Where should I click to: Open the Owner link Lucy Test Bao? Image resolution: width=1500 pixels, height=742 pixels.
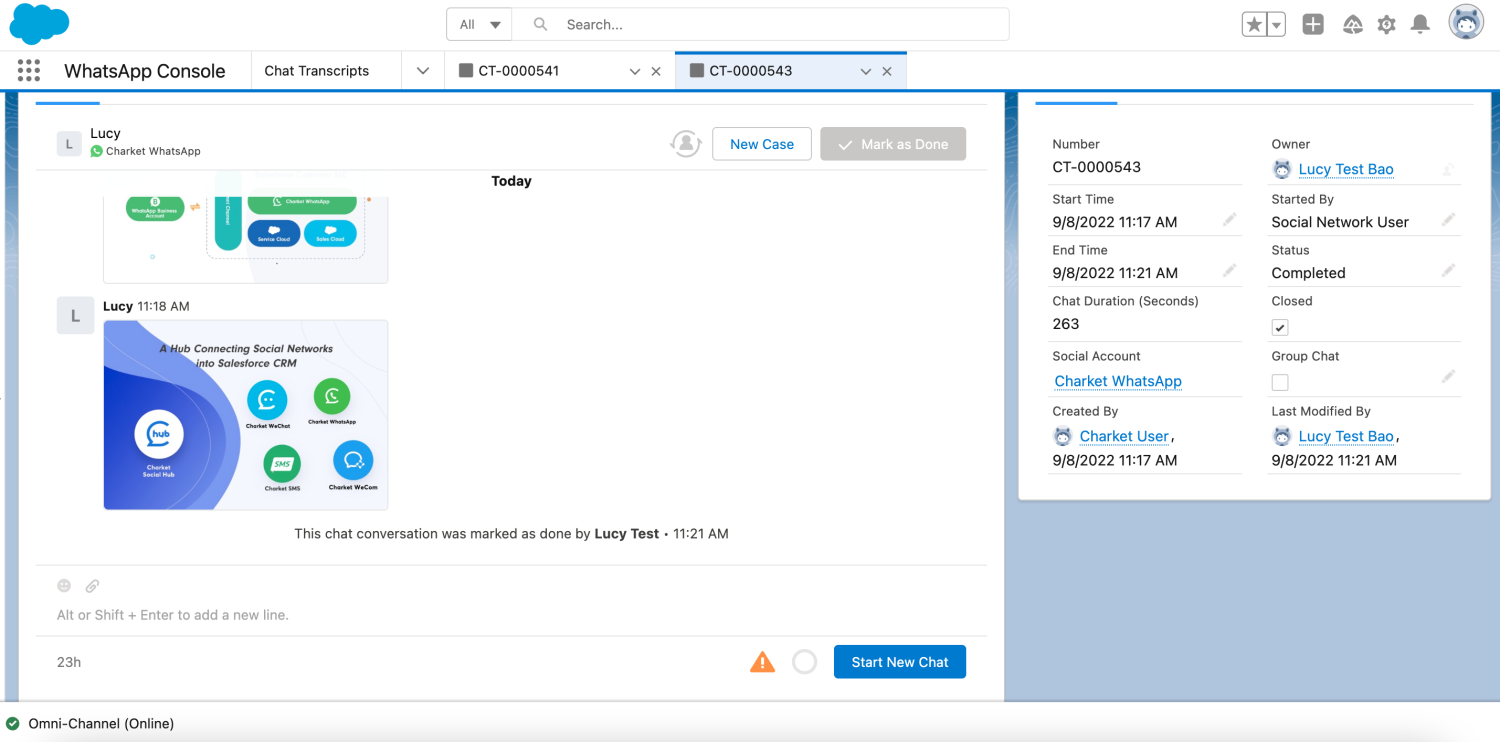[x=1346, y=169]
